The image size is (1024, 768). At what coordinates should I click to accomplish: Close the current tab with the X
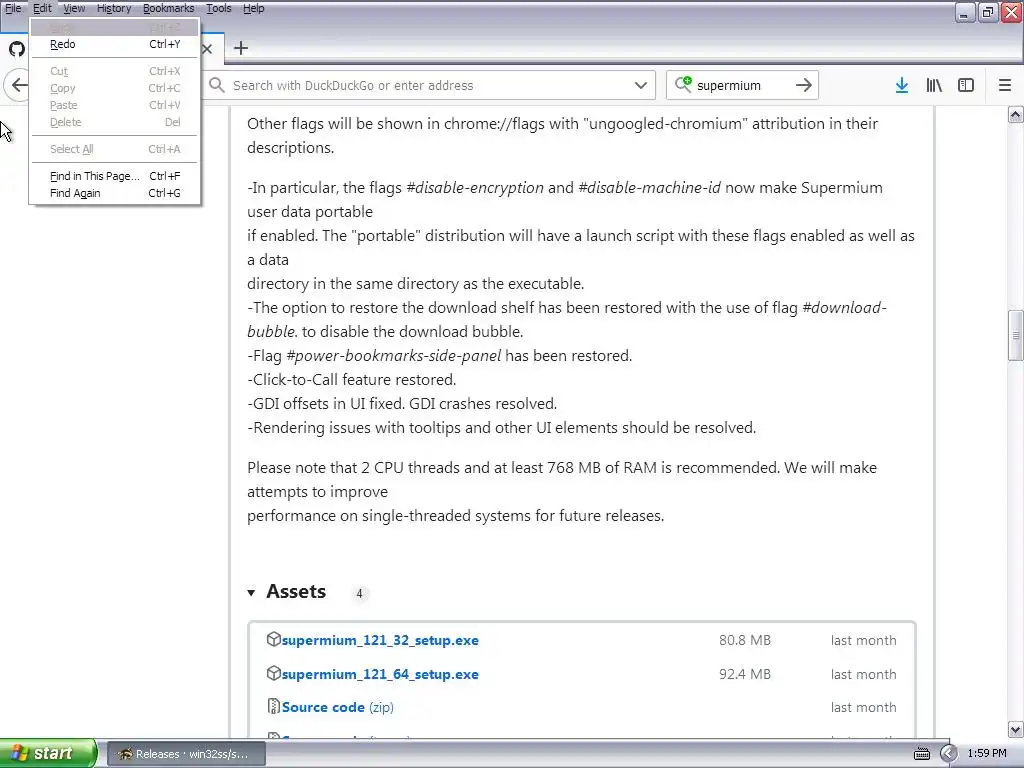207,49
